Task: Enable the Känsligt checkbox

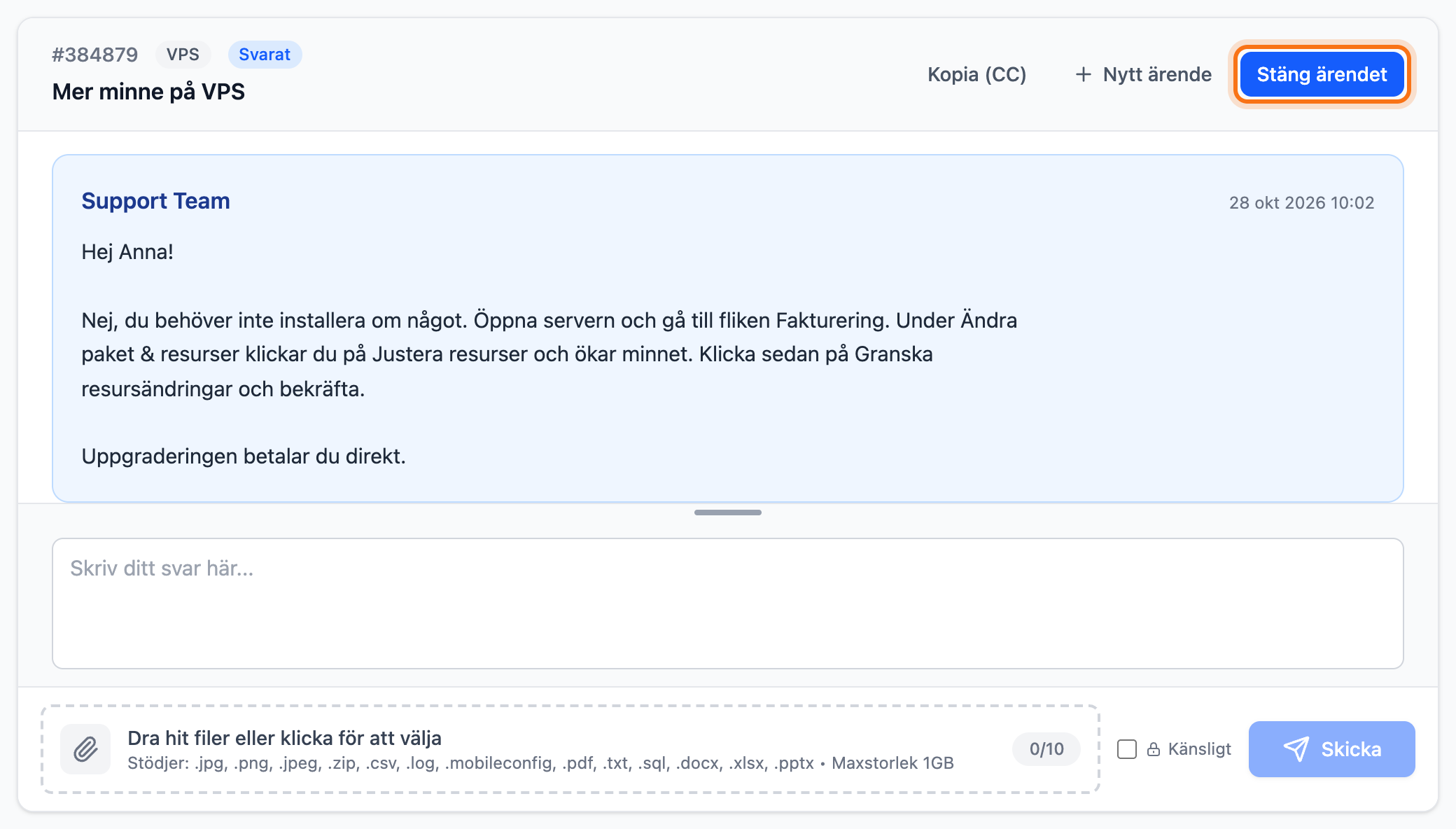Action: click(x=1127, y=749)
